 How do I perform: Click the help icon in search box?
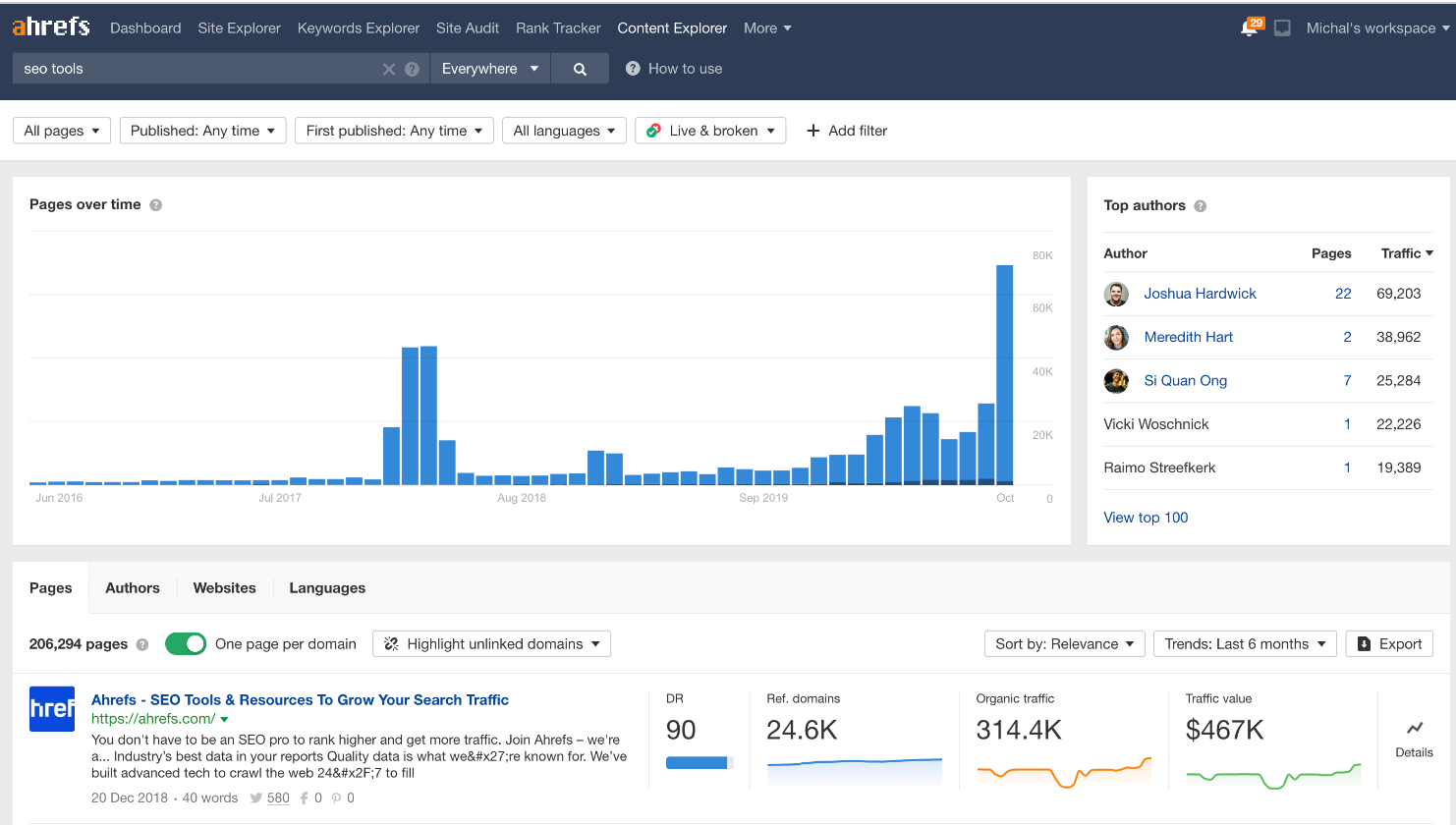click(x=412, y=69)
